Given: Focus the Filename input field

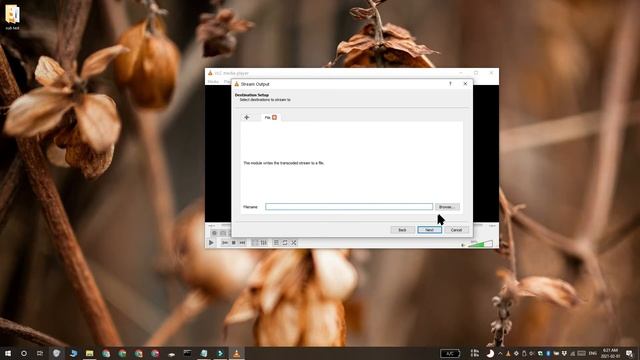Looking at the screenshot, I should [x=349, y=207].
